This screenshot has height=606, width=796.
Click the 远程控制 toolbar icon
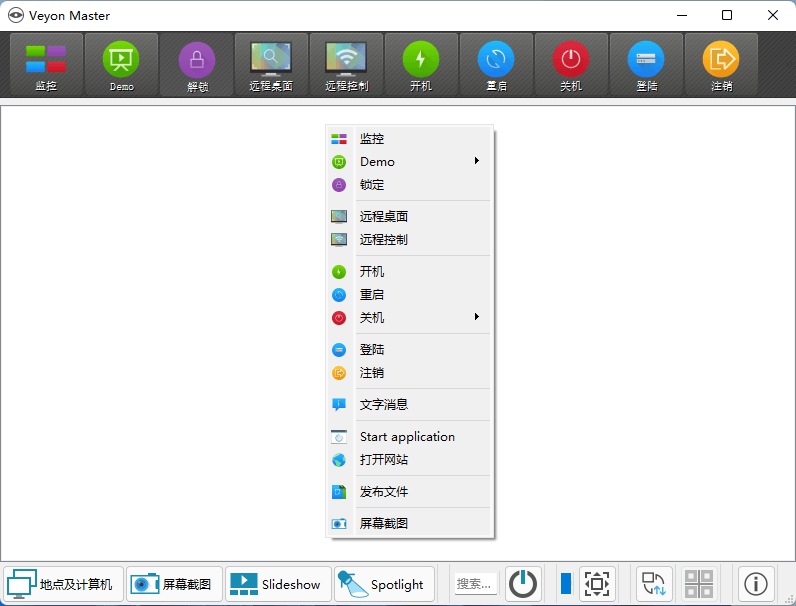pyautogui.click(x=346, y=66)
